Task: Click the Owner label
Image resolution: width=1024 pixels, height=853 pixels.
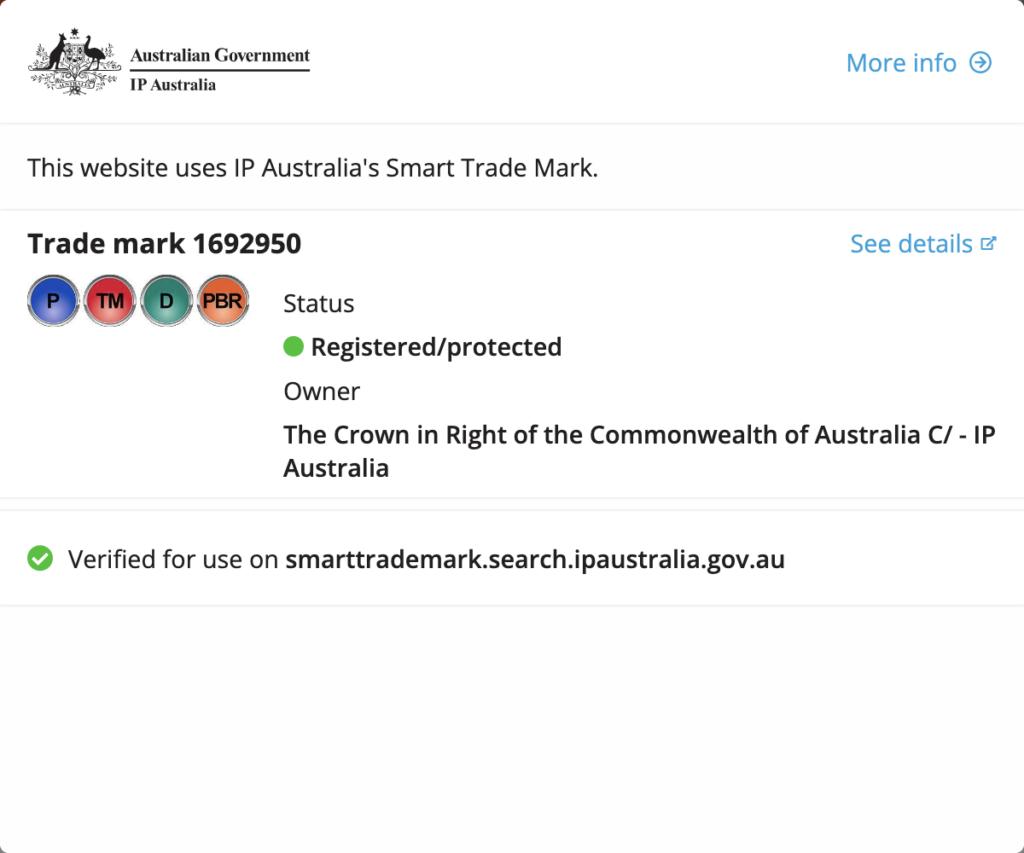Action: pos(321,391)
